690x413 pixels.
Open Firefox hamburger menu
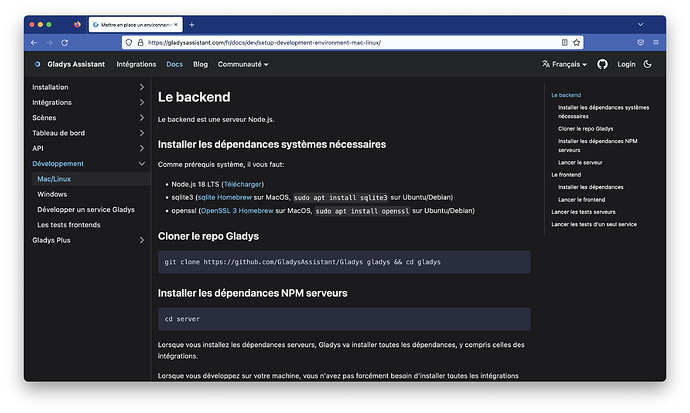point(656,43)
